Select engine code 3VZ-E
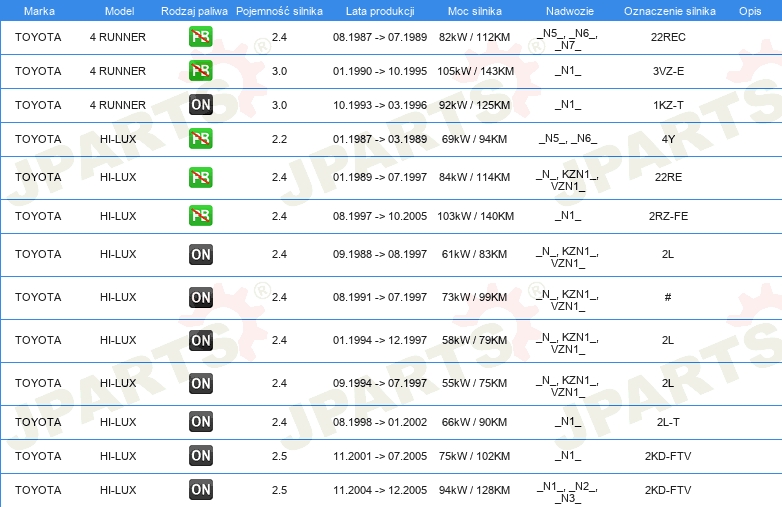 point(668,71)
